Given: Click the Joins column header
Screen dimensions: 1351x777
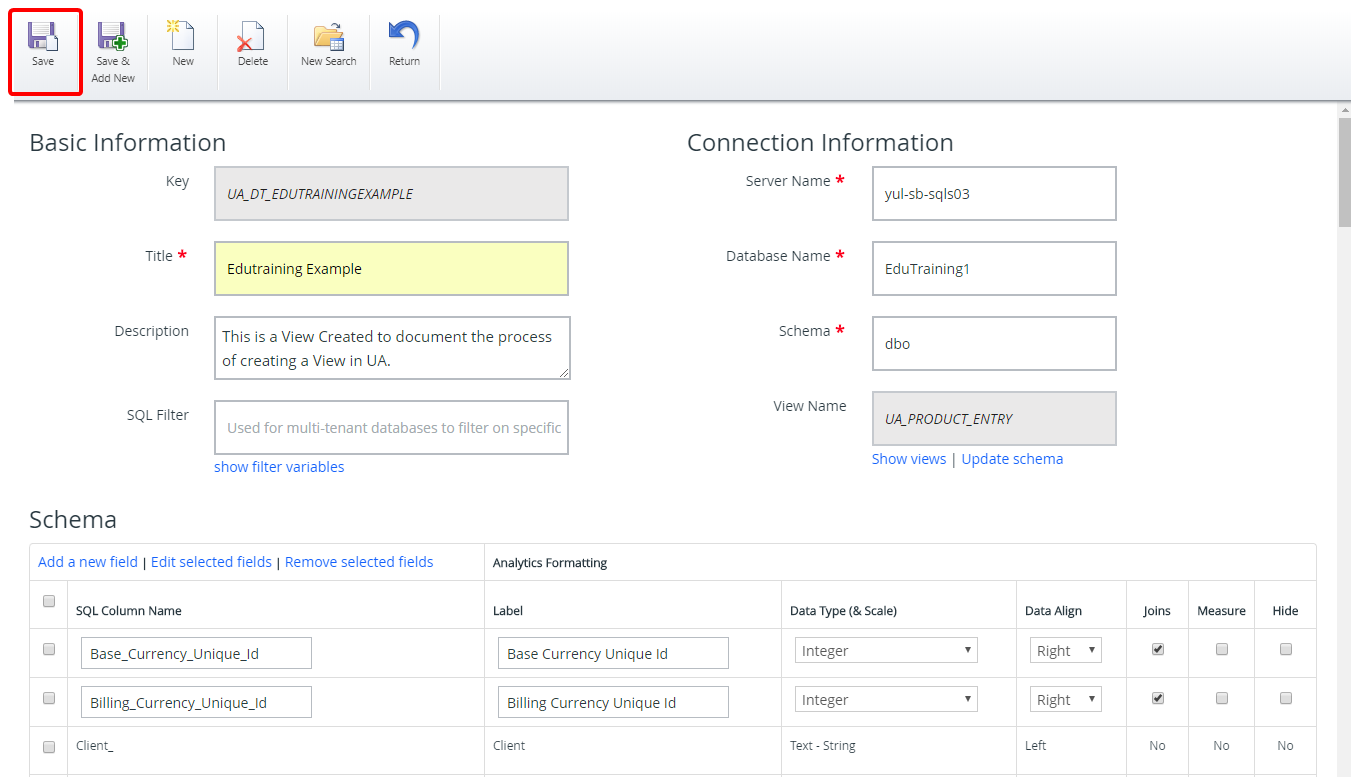Looking at the screenshot, I should click(x=1158, y=611).
